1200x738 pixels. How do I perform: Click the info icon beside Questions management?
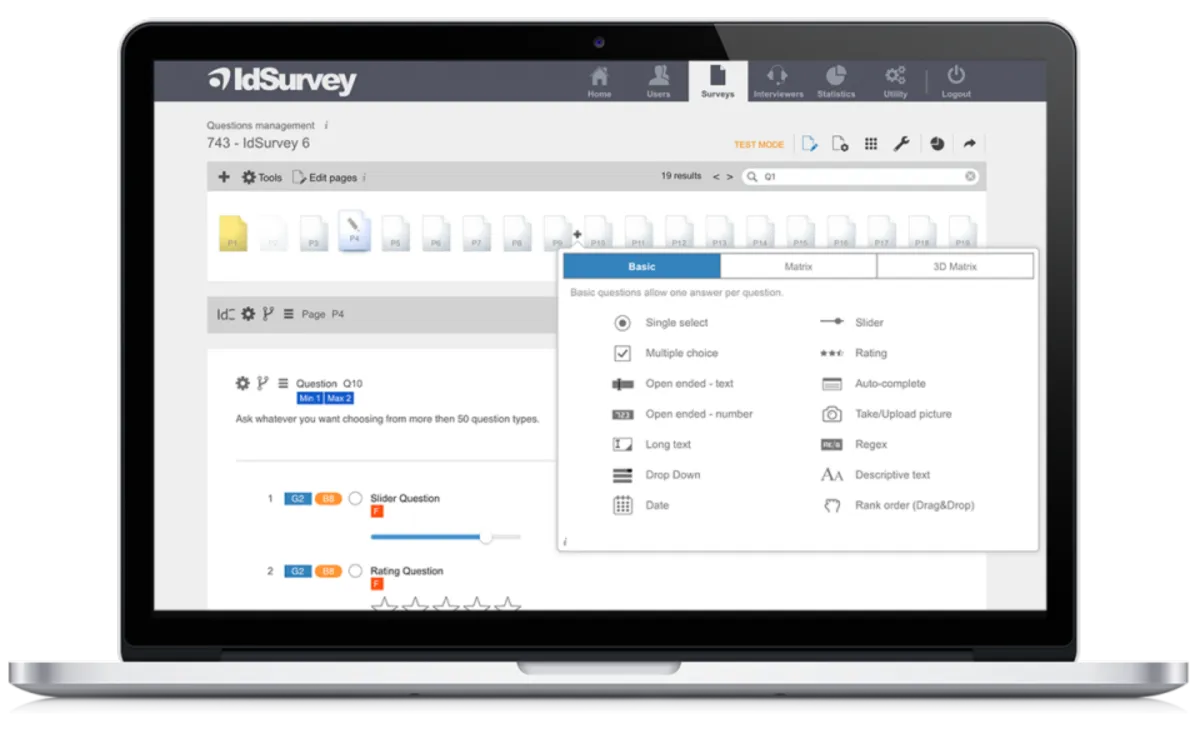[x=327, y=126]
